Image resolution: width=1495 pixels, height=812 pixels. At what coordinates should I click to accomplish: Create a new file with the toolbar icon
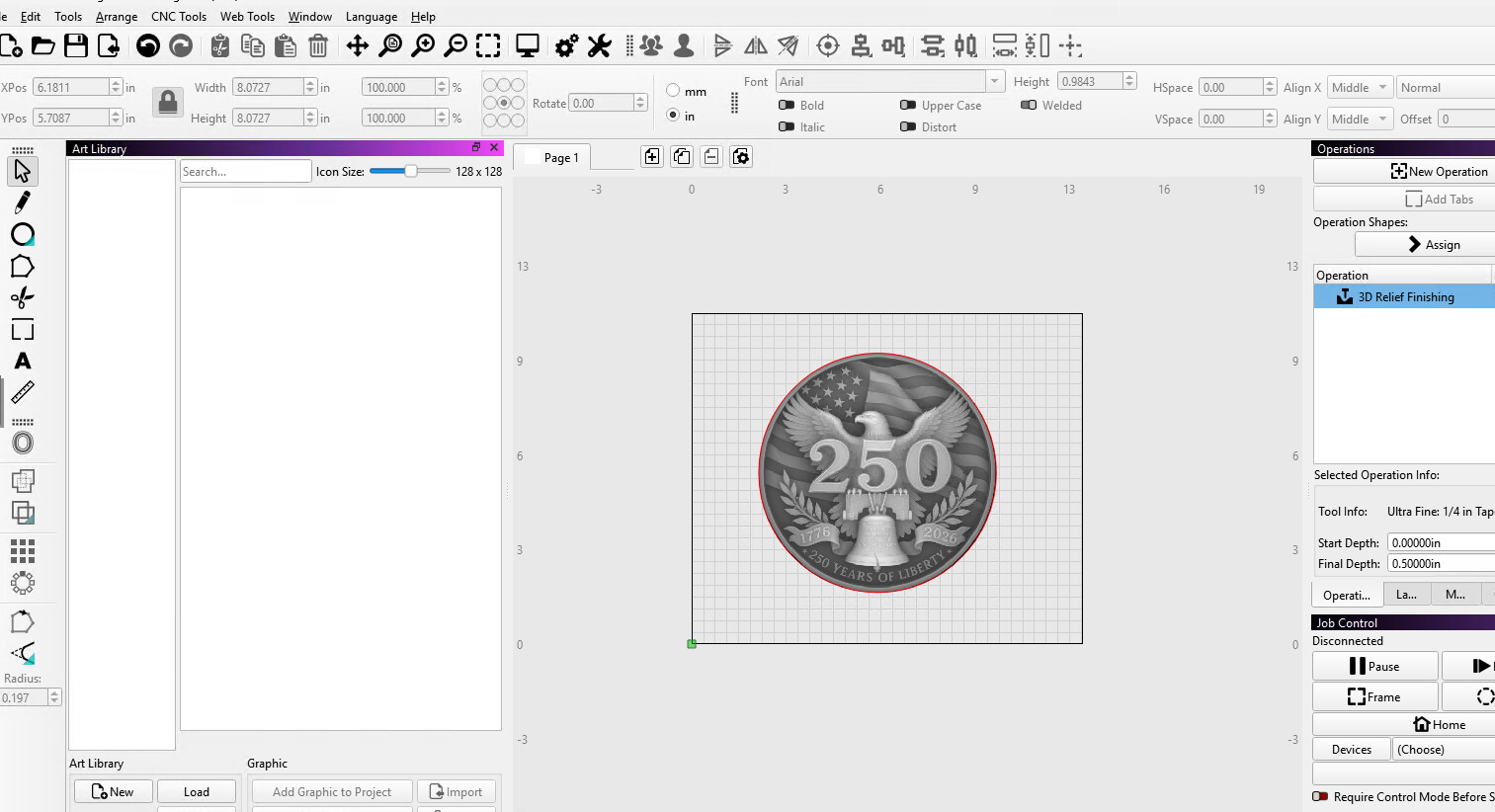tap(11, 45)
